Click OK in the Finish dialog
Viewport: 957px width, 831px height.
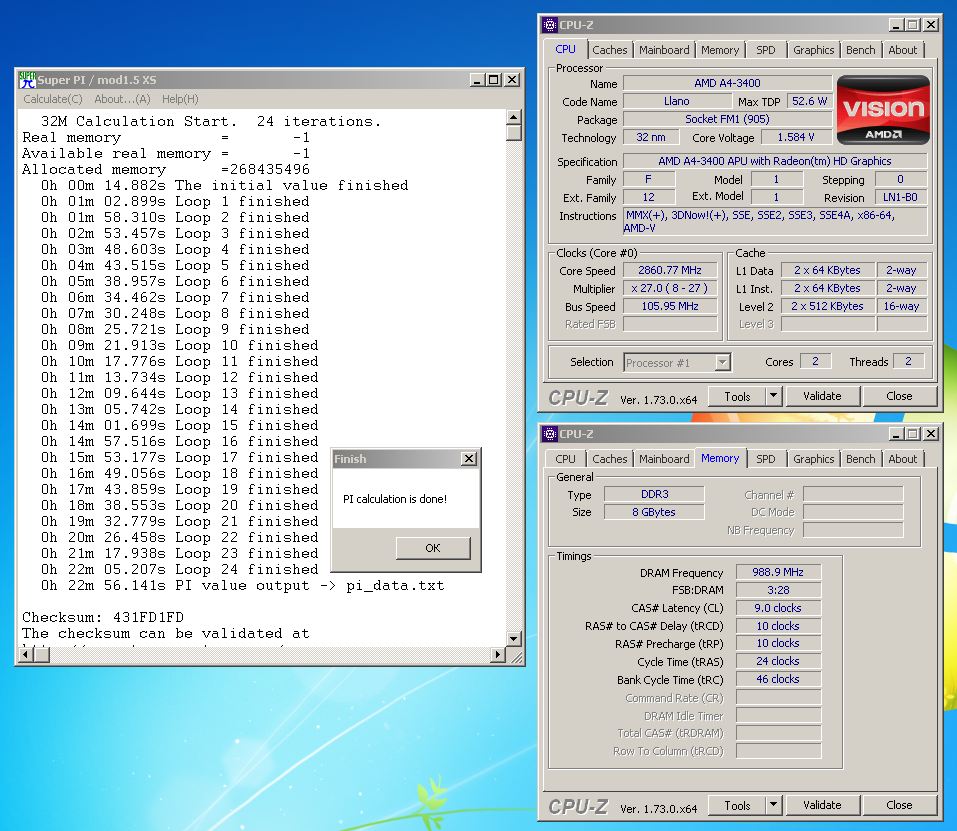point(433,548)
